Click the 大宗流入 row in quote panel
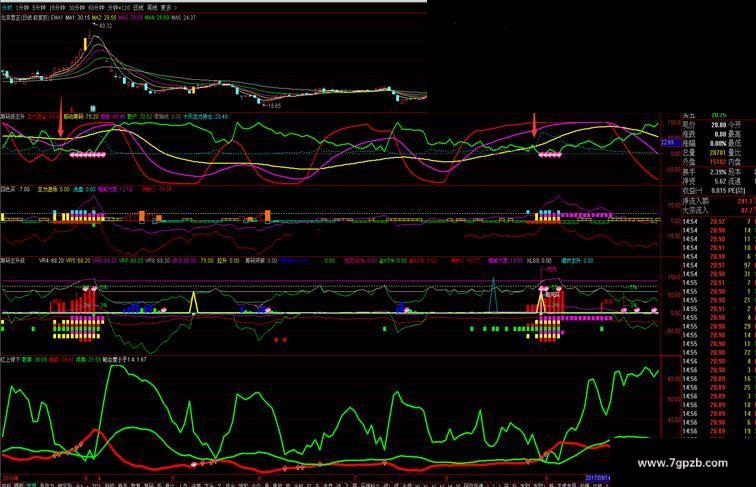The height and width of the screenshot is (487, 756). (x=719, y=210)
